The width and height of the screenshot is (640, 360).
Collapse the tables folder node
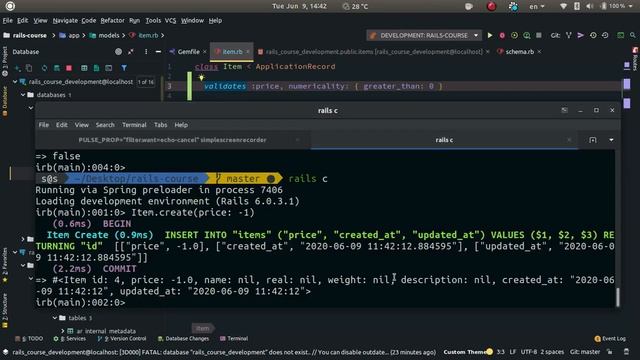point(55,318)
